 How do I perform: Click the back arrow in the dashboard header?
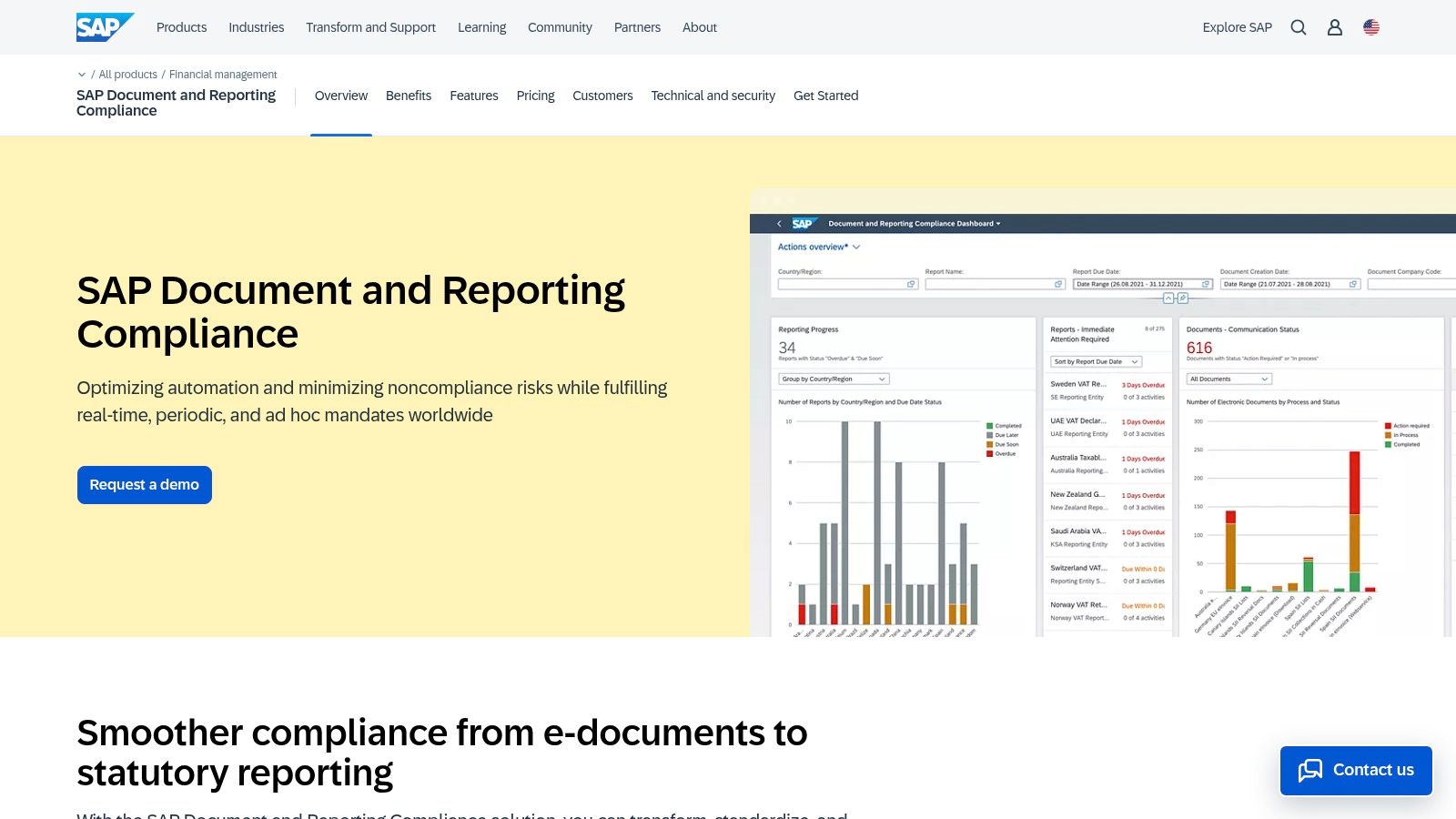778,224
